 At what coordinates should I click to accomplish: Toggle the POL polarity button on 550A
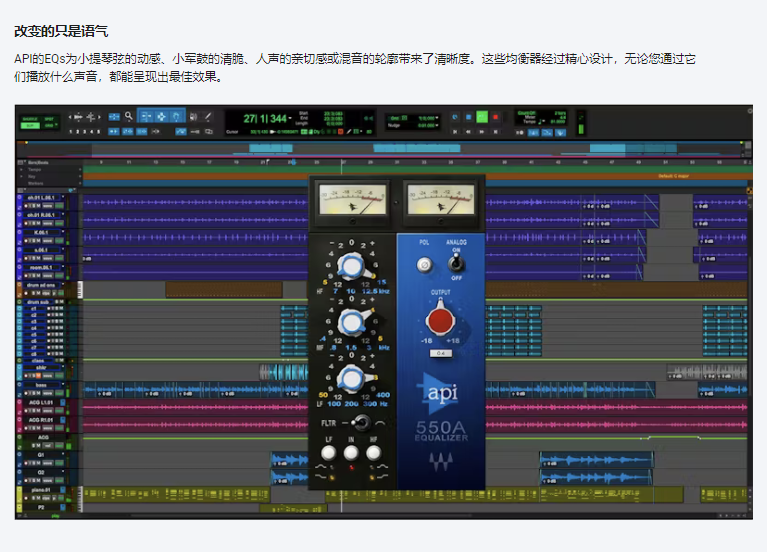(x=425, y=265)
